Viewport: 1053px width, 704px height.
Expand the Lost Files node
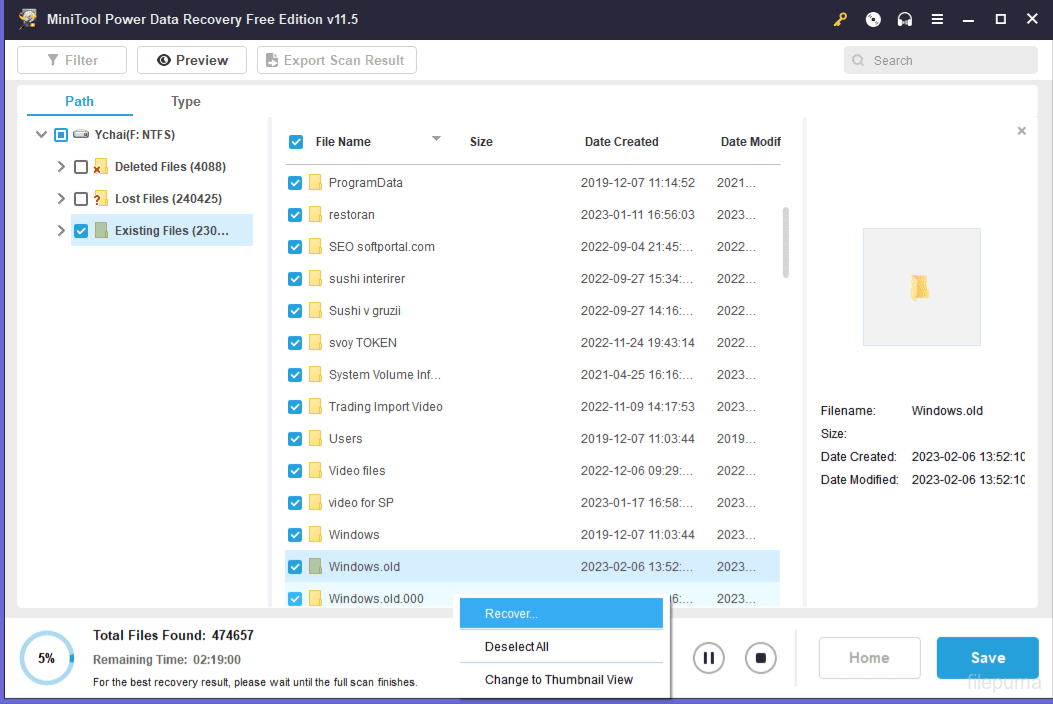tap(61, 199)
